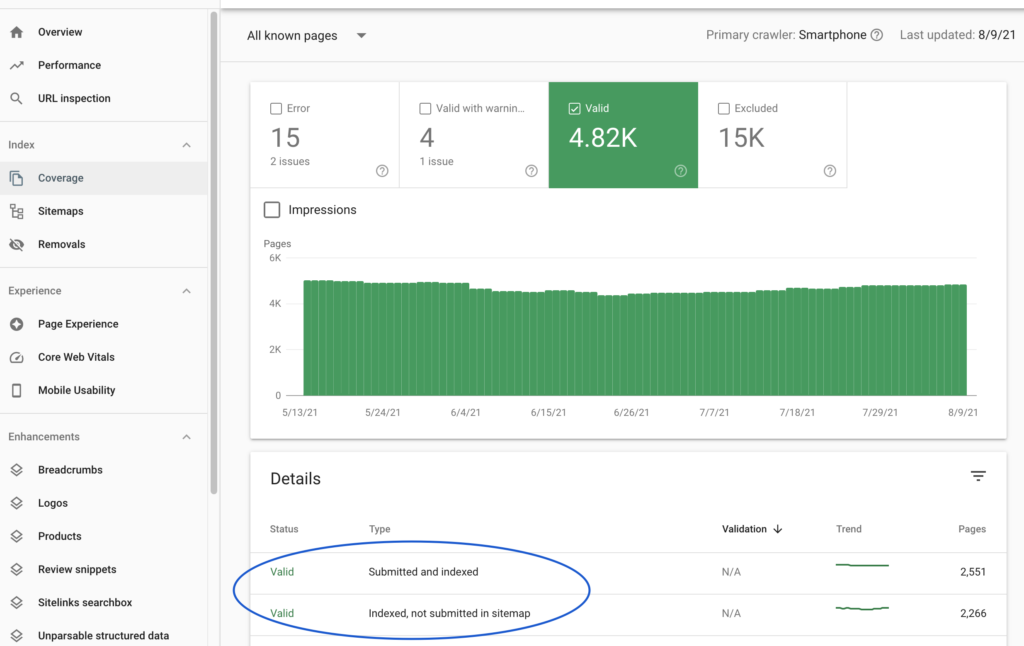Viewport: 1024px width, 646px height.
Task: Click the Unparsable structured data layers icon
Action: [x=16, y=636]
